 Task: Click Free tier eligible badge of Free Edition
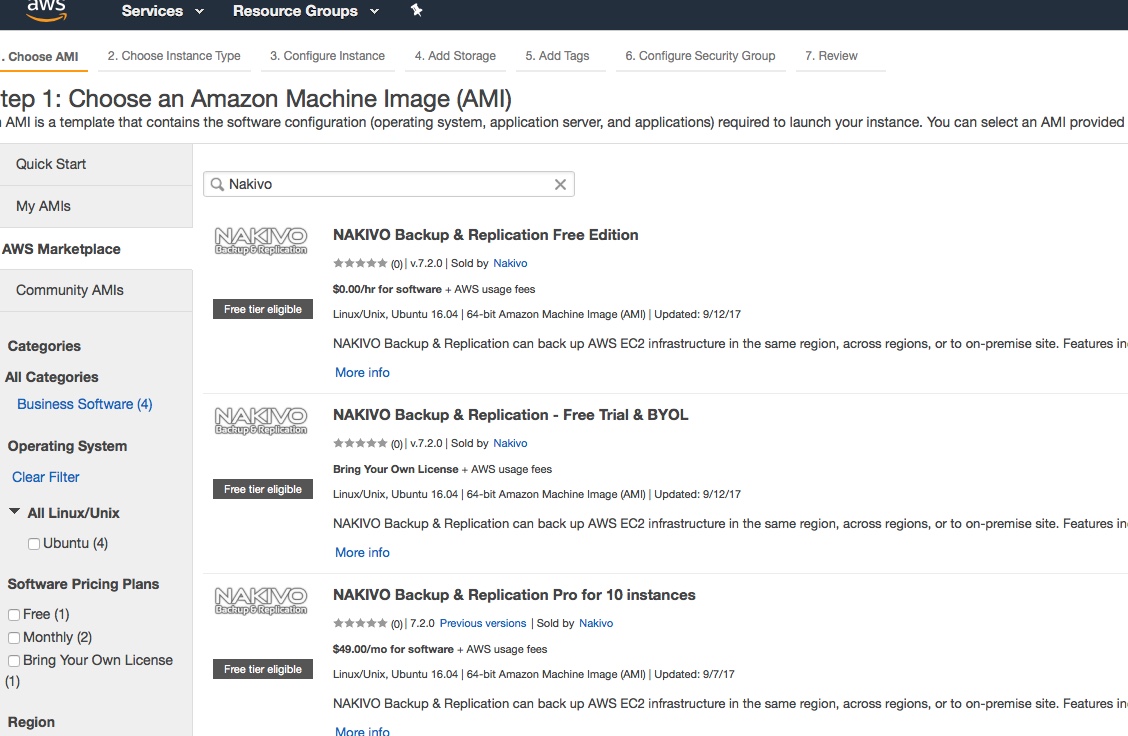(x=263, y=309)
